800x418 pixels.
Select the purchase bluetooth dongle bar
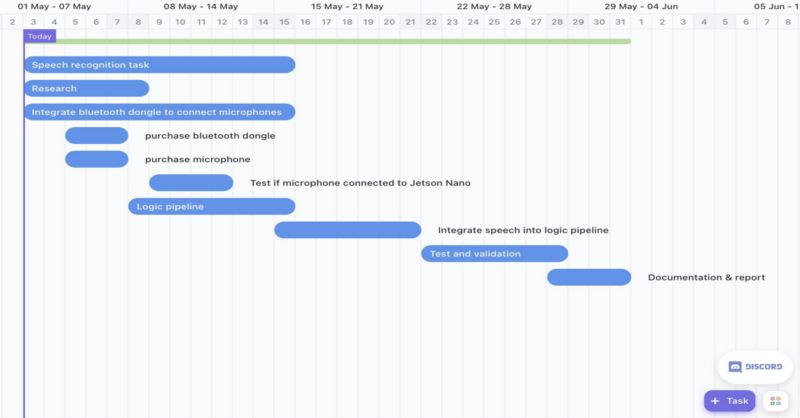coord(96,136)
